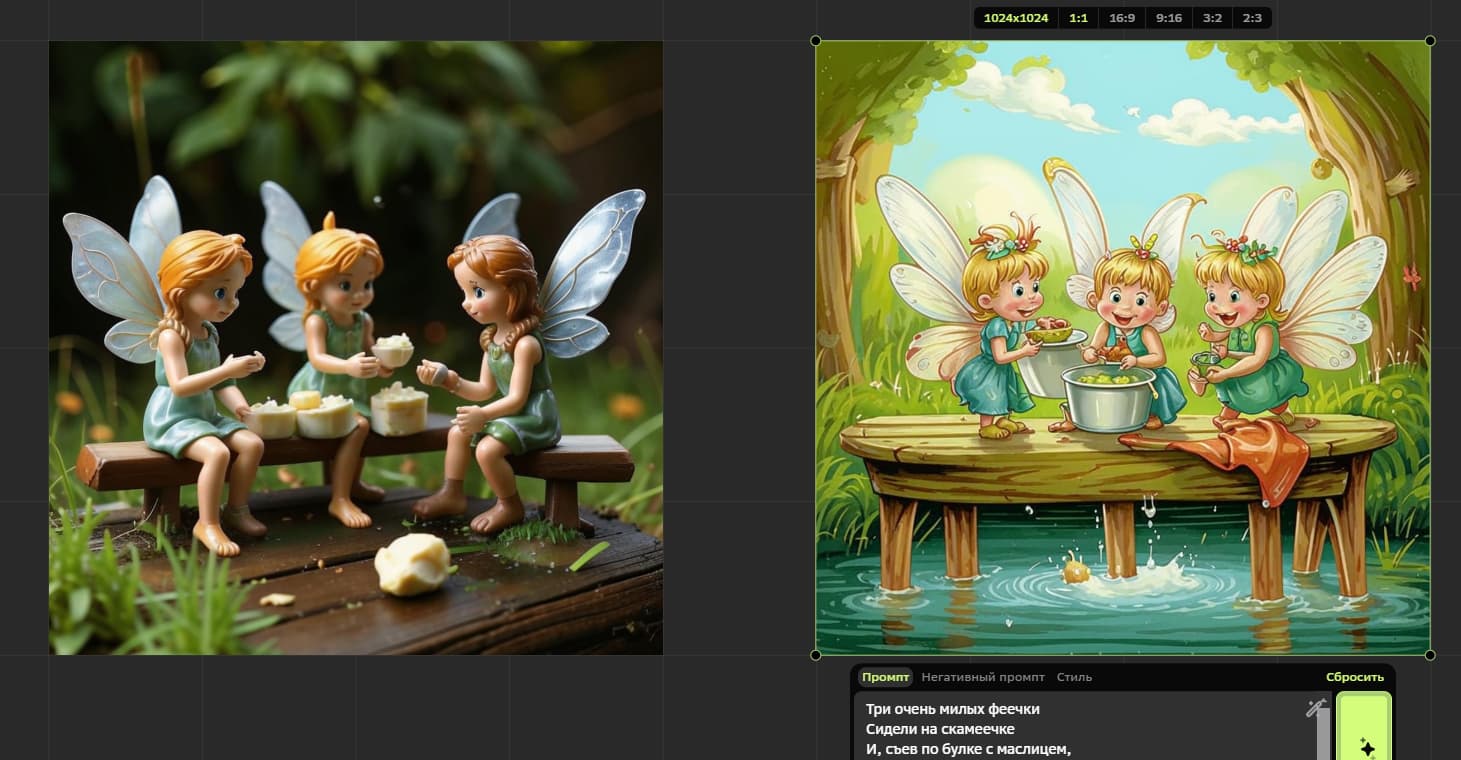The width and height of the screenshot is (1461, 760).
Task: Select the 16:9 aspect ratio
Action: 1122,18
